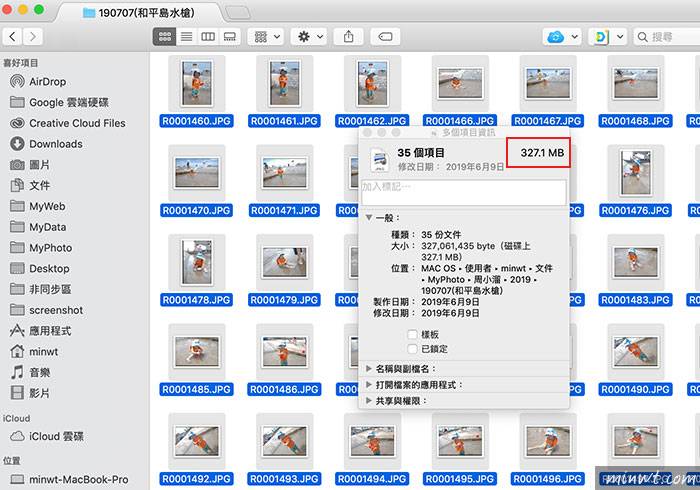Switch Finder to icon view
Screen dimensions: 700x490
coord(164,36)
